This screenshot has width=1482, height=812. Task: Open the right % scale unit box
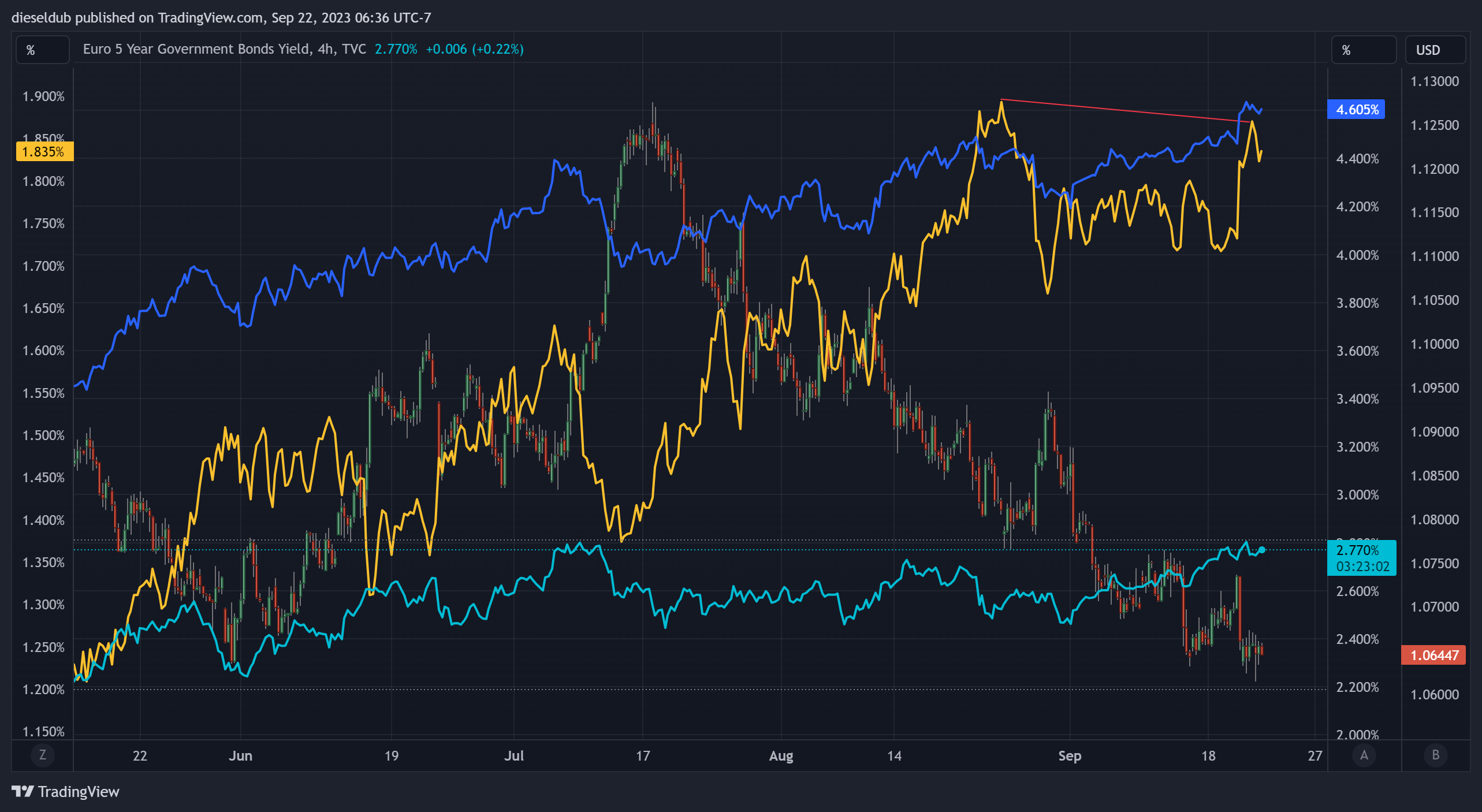coord(1364,50)
